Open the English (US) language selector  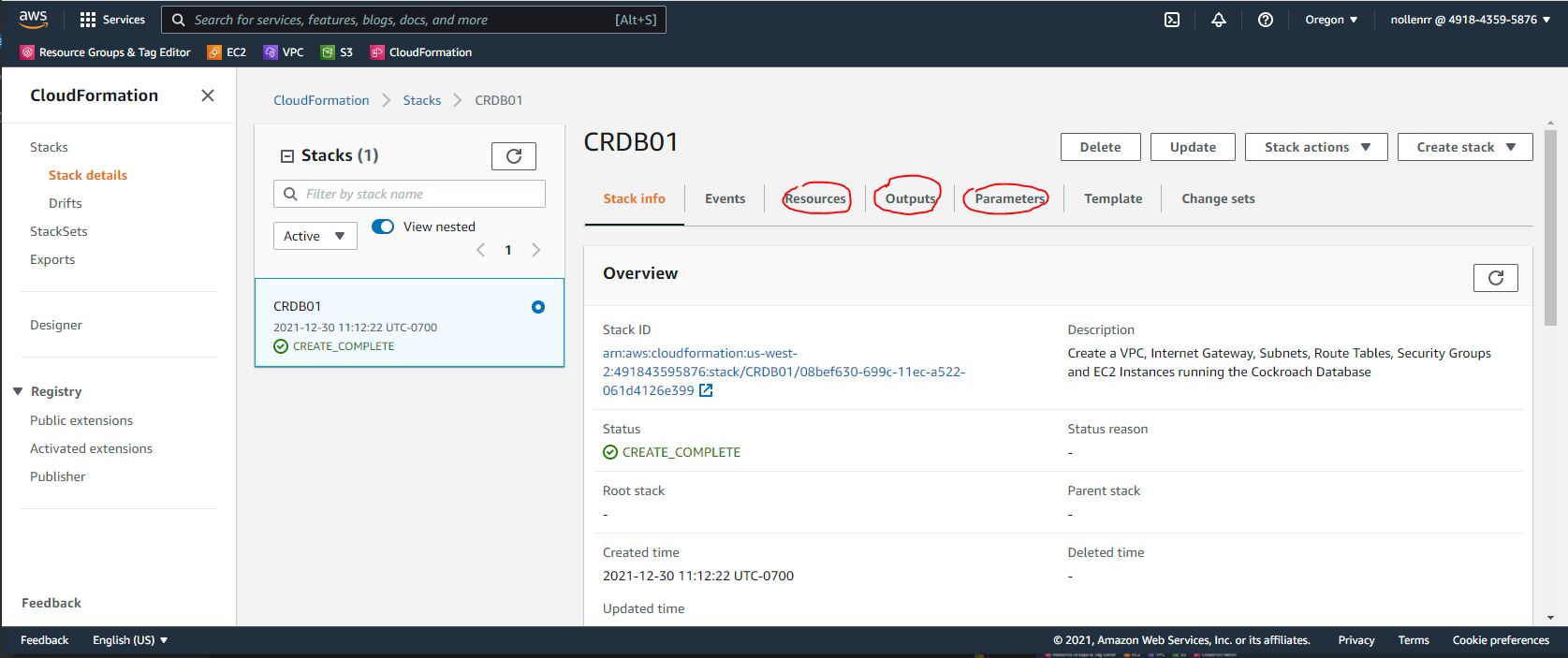coord(130,640)
